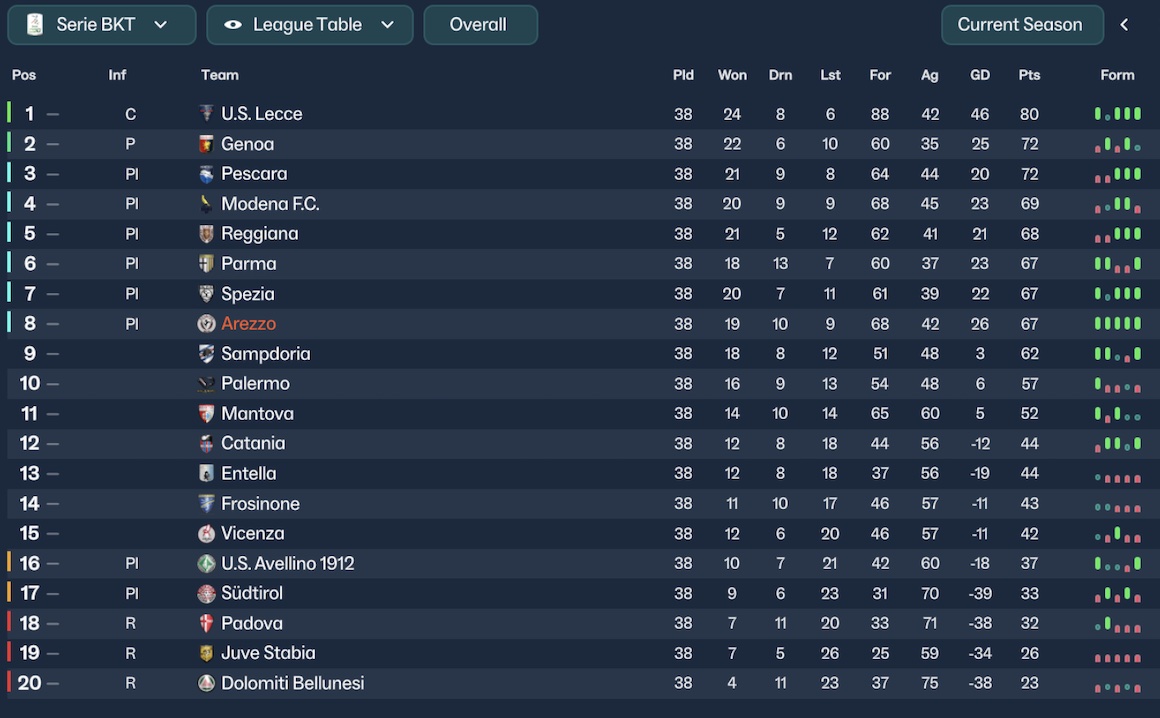Open the Modena F.C. team page
The width and height of the screenshot is (1160, 718).
[x=270, y=204]
